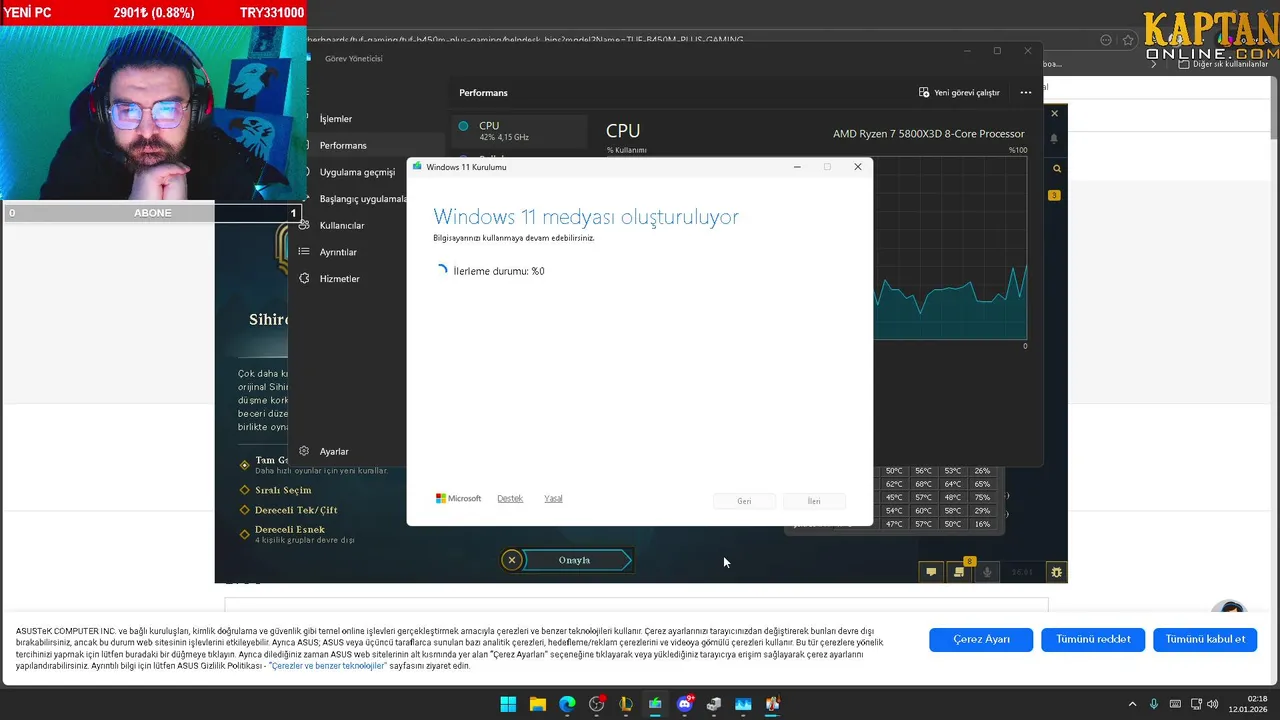Screen dimensions: 1280x720
Task: Open the Windows Start menu
Action: pyautogui.click(x=508, y=704)
